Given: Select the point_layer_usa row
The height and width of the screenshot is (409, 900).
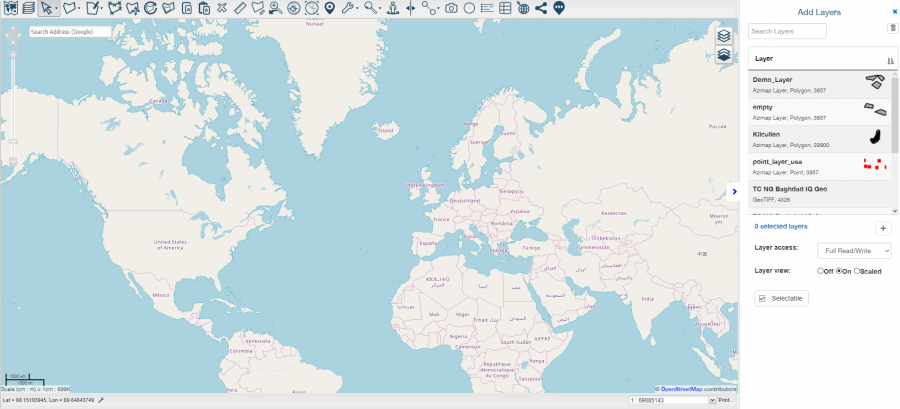Looking at the screenshot, I should pyautogui.click(x=820, y=166).
